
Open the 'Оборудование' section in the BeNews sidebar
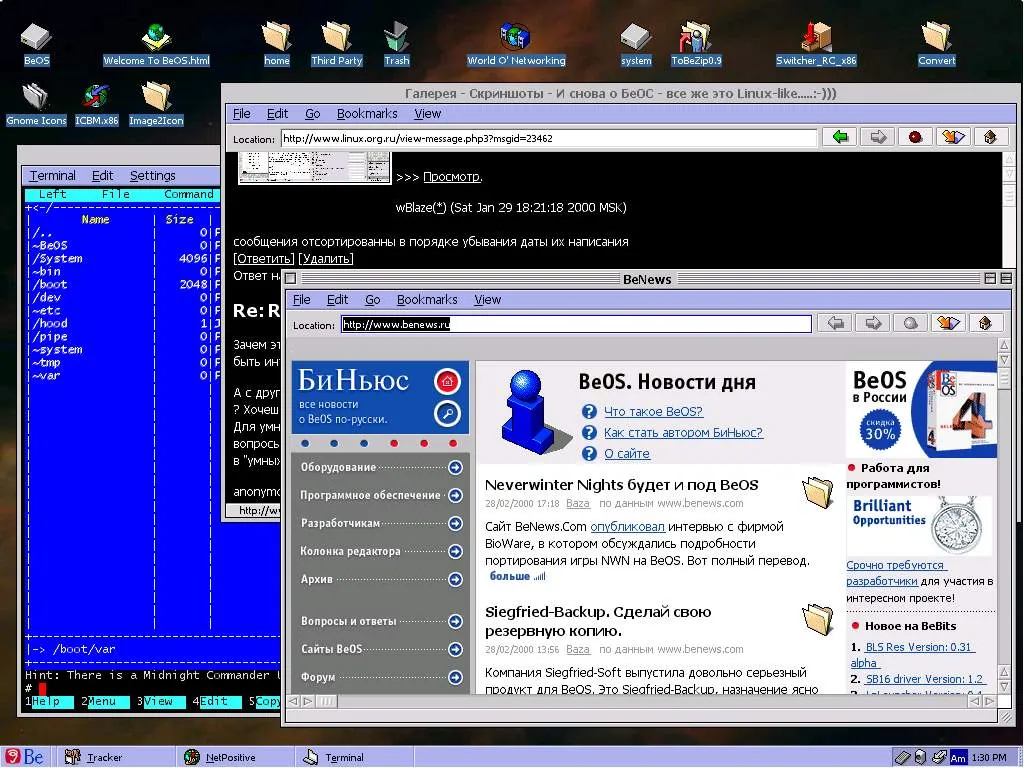(381, 467)
